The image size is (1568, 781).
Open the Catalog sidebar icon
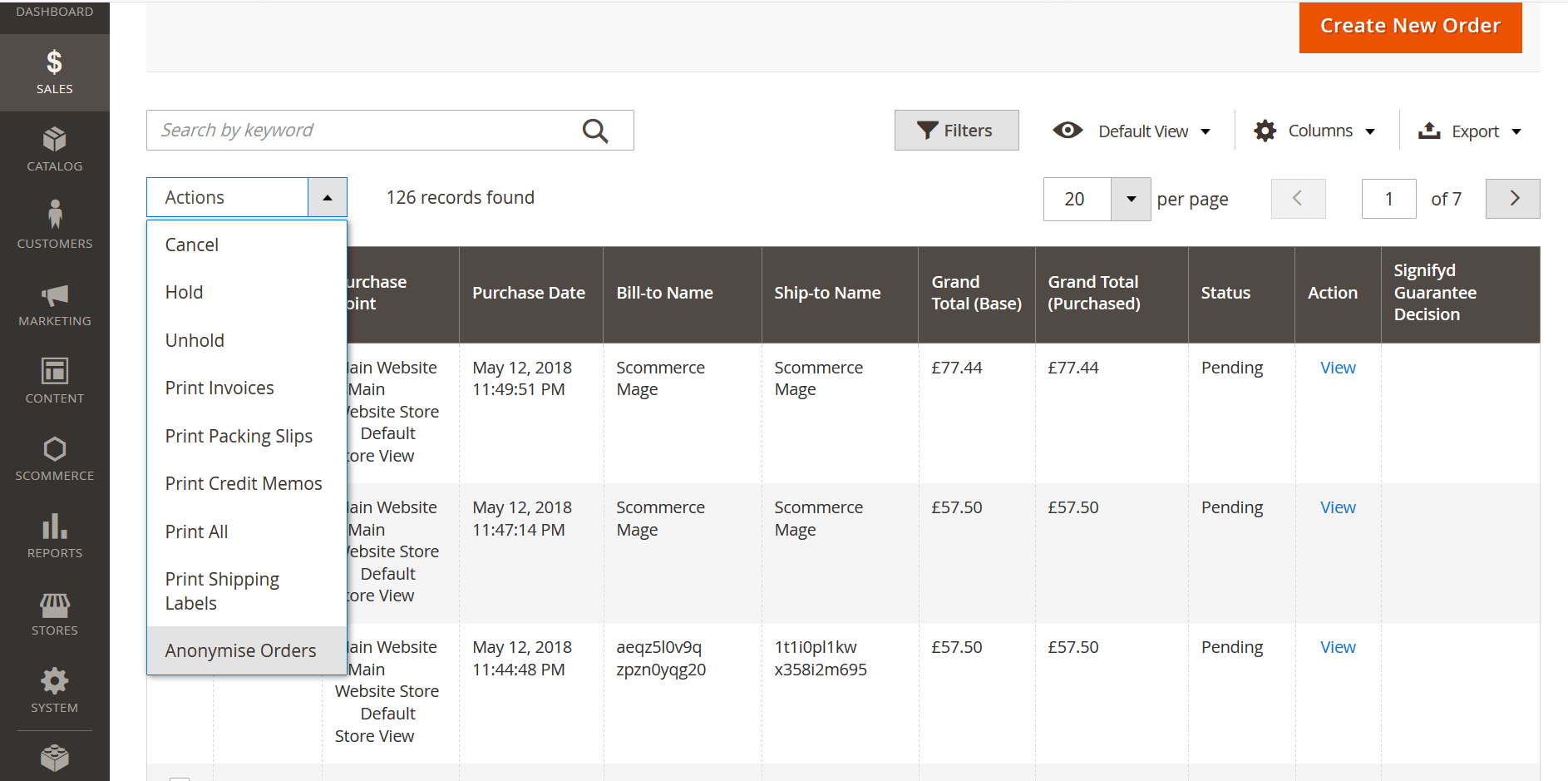pos(54,150)
